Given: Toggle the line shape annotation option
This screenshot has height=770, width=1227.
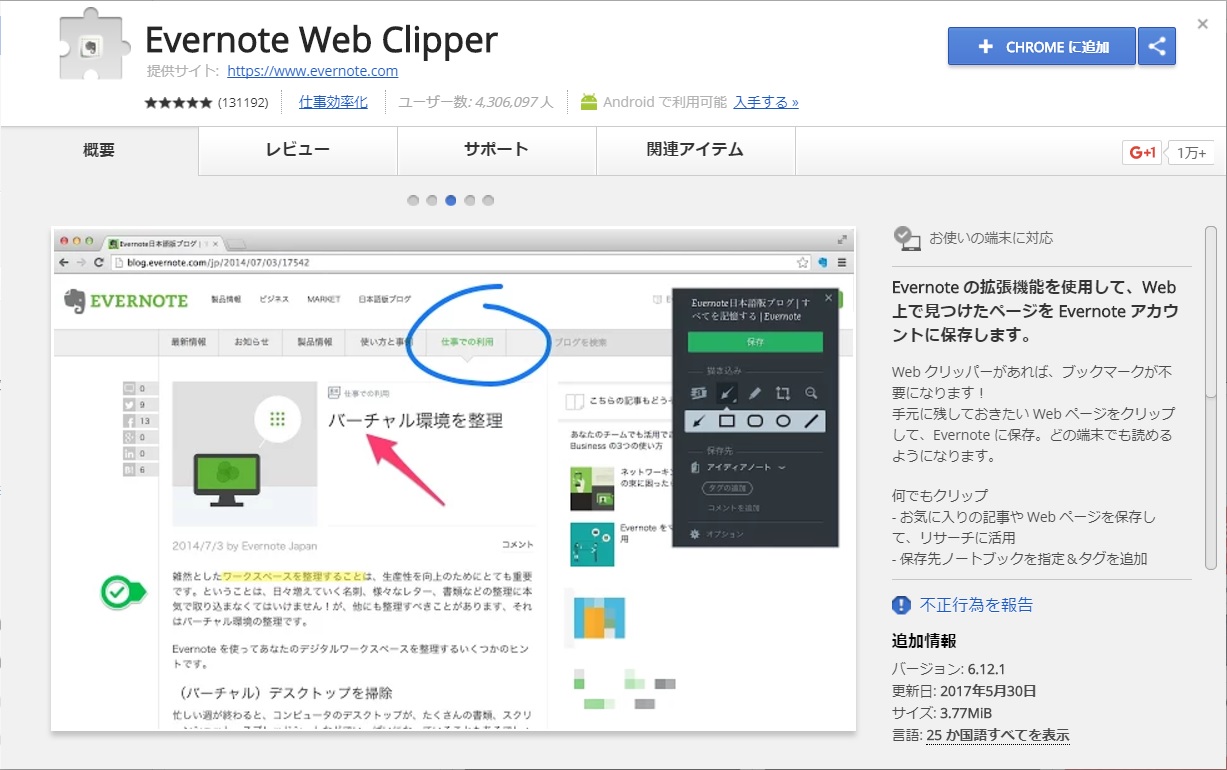Looking at the screenshot, I should [x=812, y=420].
